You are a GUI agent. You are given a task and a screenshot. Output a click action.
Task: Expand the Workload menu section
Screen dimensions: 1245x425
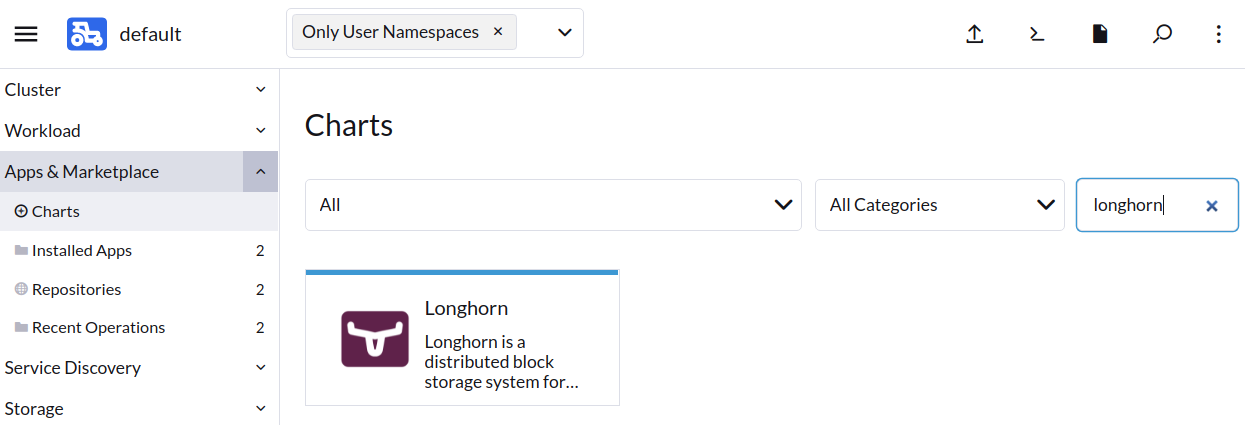[139, 131]
